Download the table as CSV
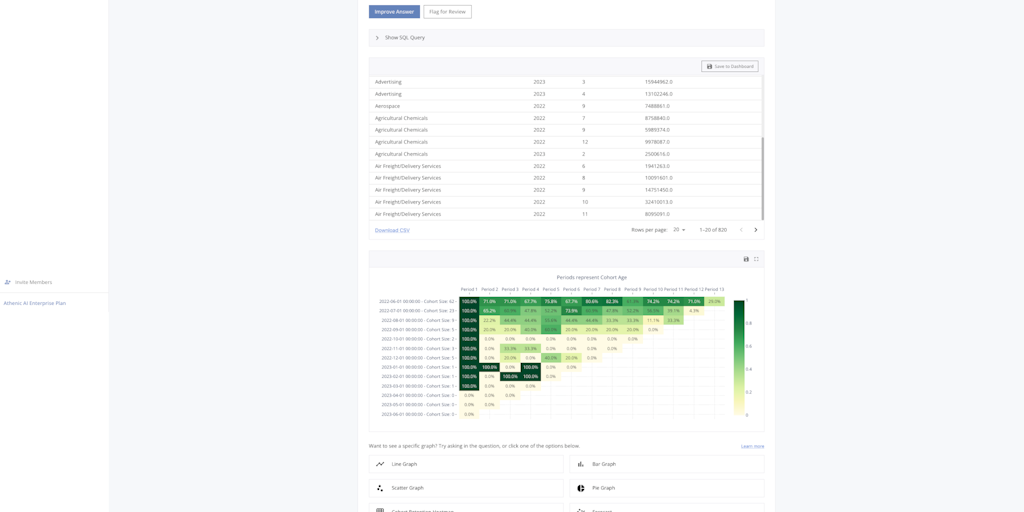1024x512 pixels. (392, 230)
